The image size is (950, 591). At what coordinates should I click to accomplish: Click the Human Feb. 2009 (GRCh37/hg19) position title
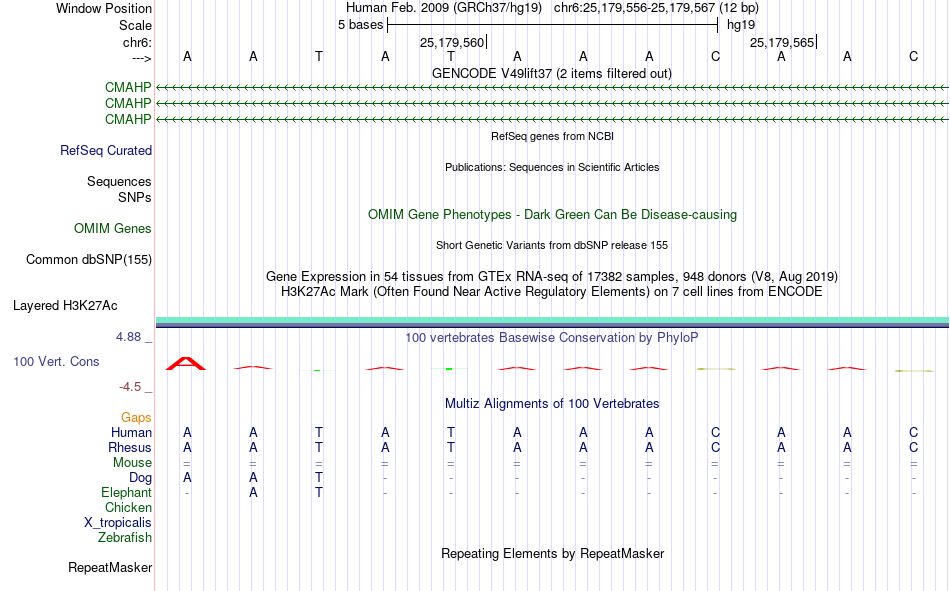(x=446, y=8)
